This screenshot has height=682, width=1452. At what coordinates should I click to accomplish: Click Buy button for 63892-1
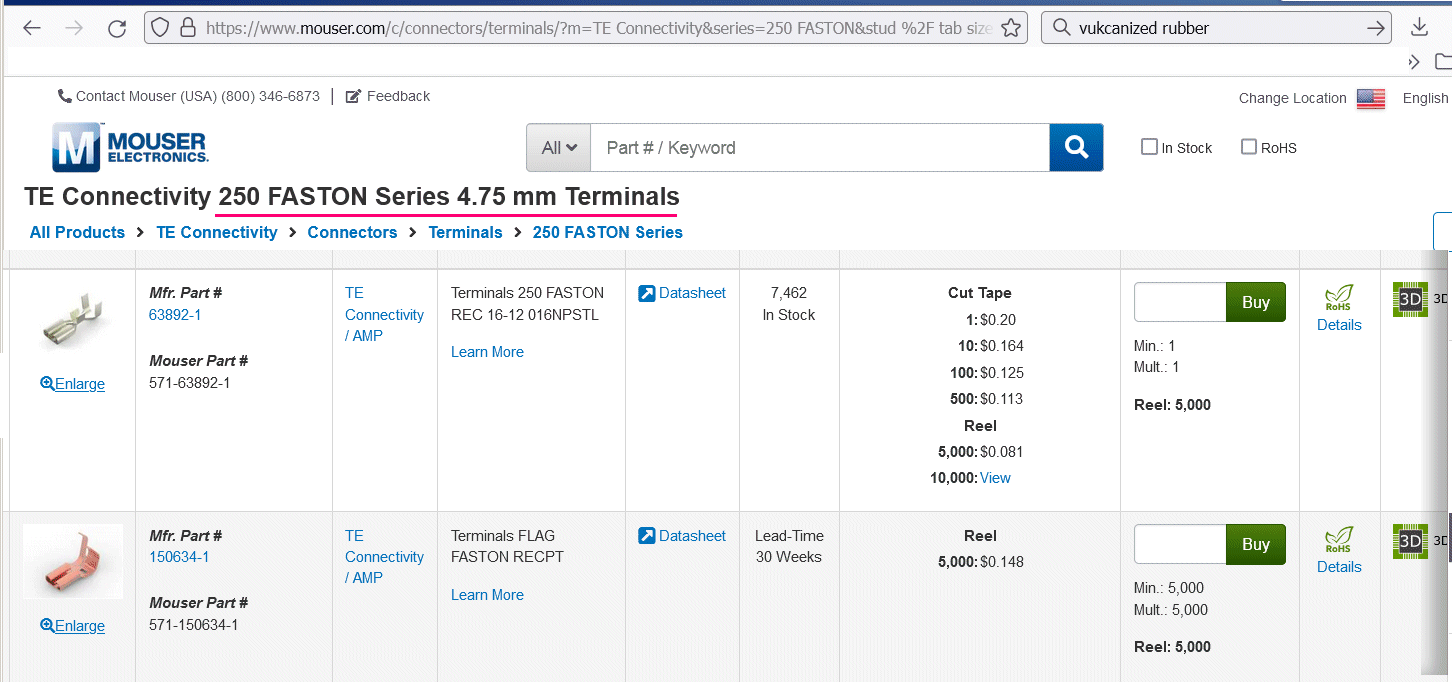(1256, 302)
